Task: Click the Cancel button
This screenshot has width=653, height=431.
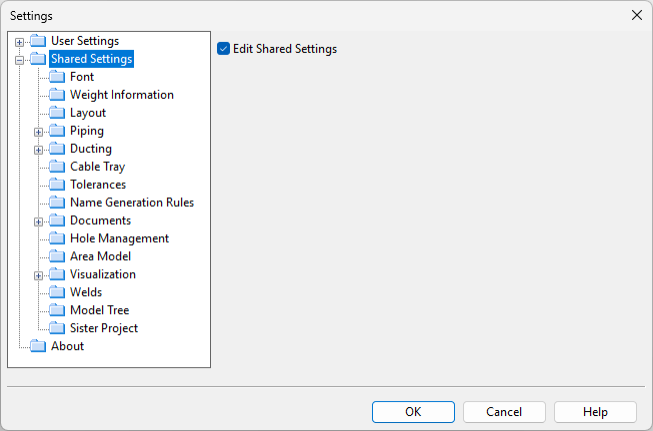Action: coord(504,412)
